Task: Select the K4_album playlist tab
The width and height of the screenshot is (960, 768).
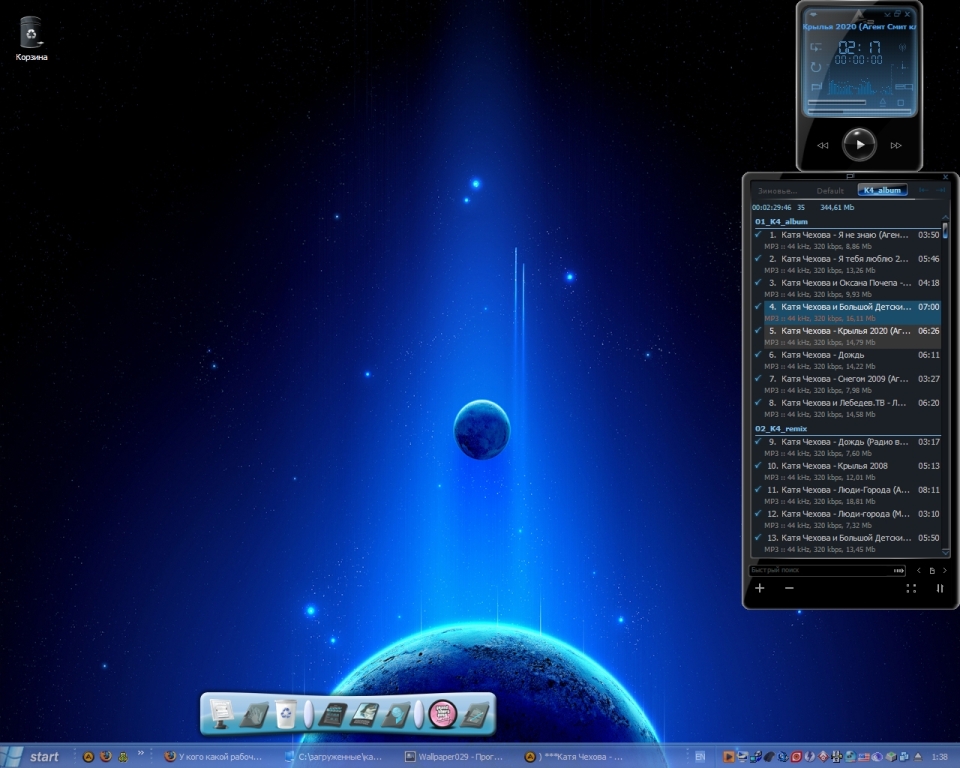Action: click(882, 190)
